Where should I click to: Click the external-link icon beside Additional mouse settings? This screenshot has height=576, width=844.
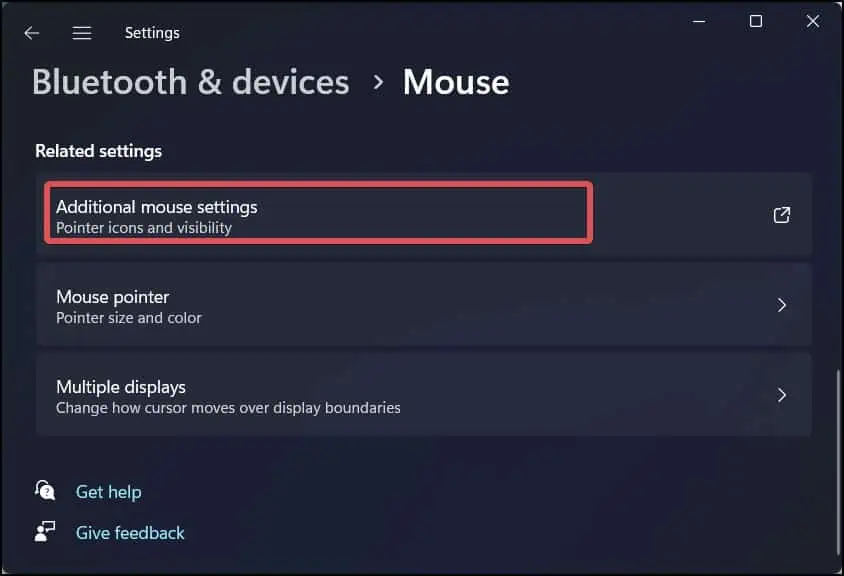[781, 214]
